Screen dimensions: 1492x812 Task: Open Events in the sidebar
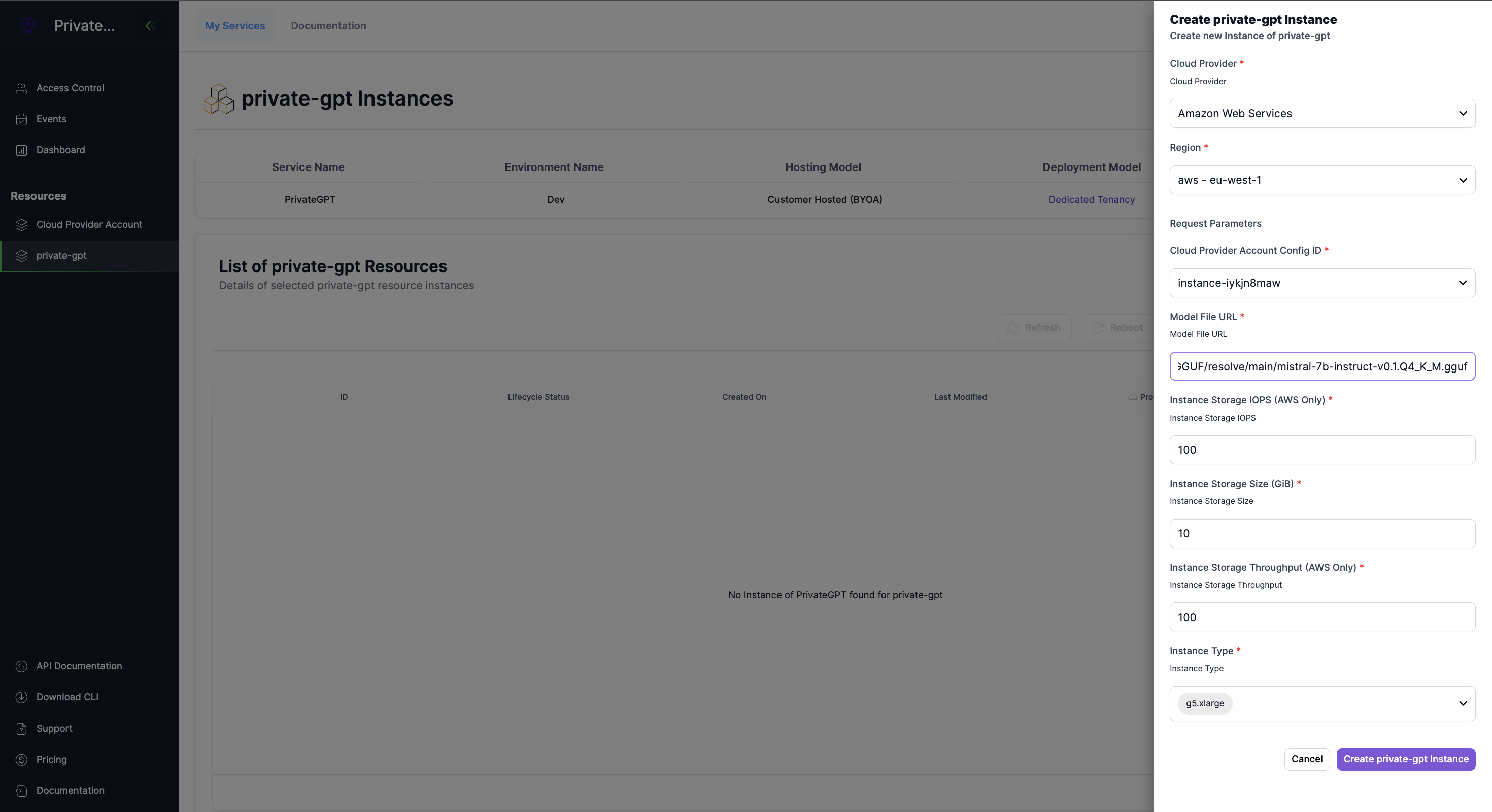[x=90, y=119]
